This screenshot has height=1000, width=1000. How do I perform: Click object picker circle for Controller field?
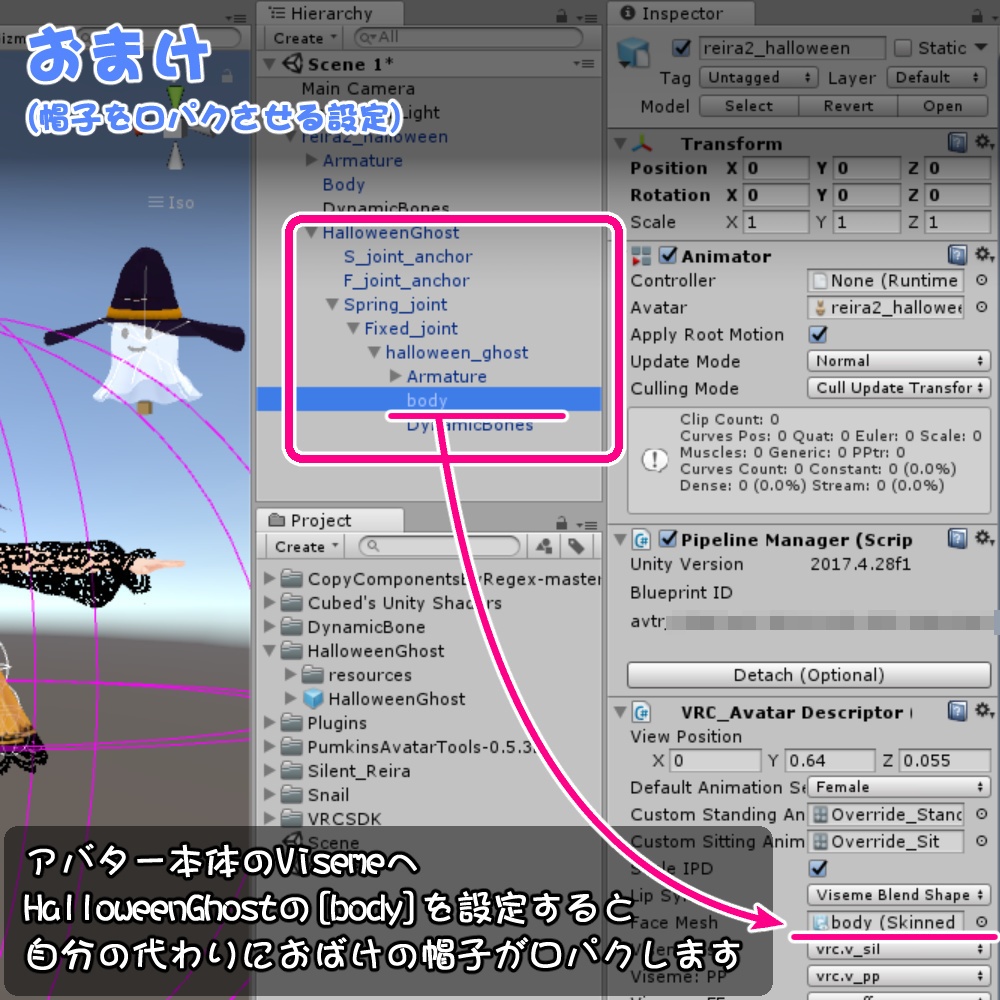click(982, 280)
